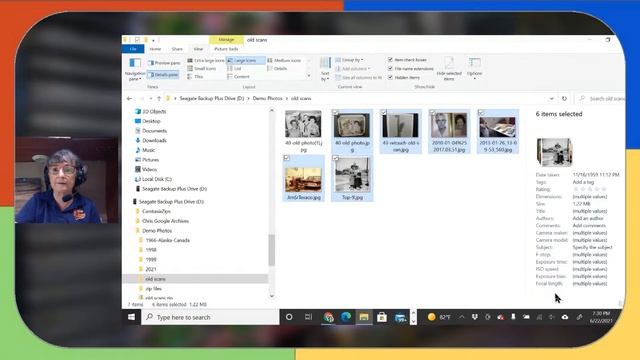Refresh the old scans folder
The height and width of the screenshot is (360, 640).
point(564,98)
